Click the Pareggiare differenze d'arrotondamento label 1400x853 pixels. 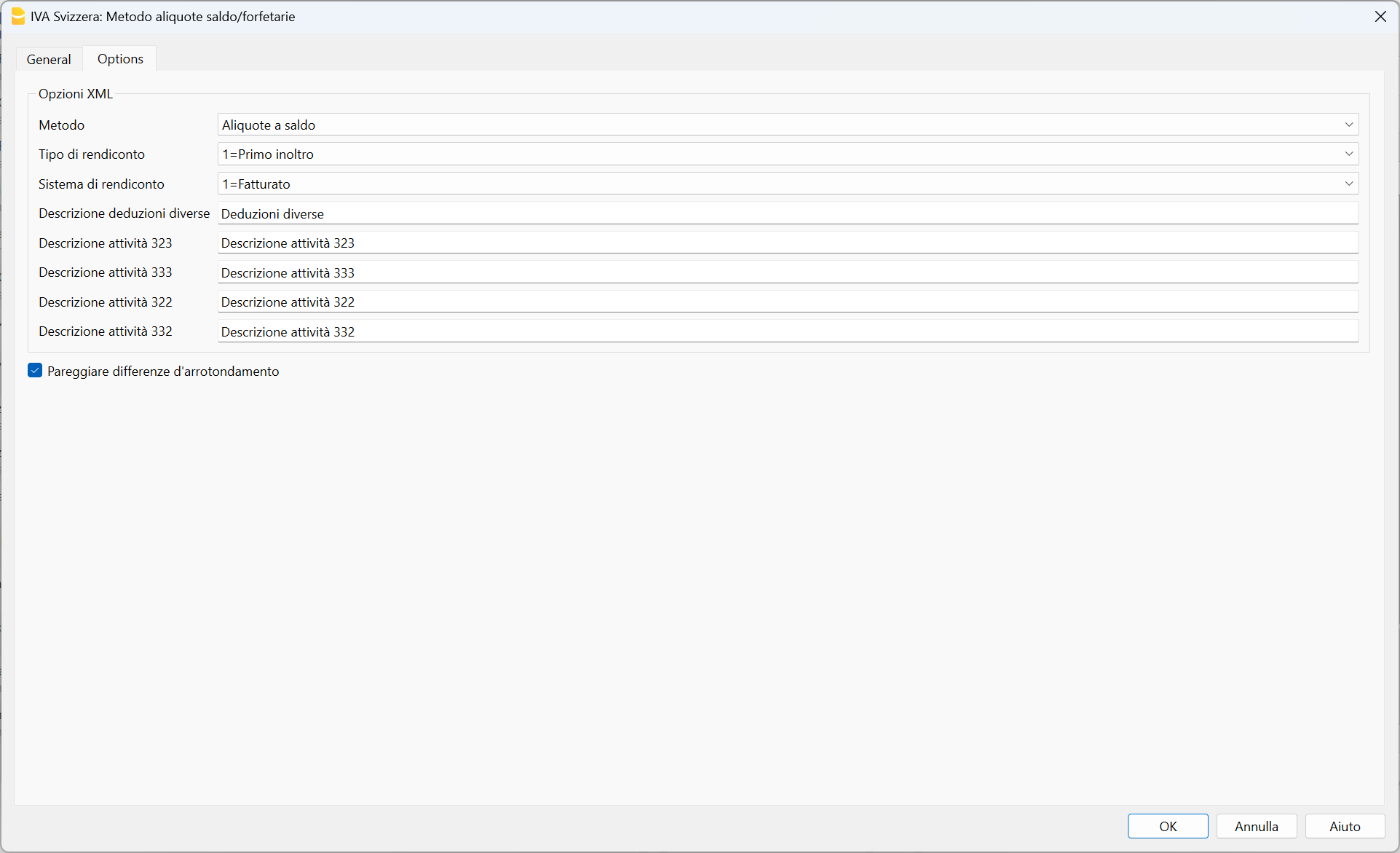pyautogui.click(x=163, y=372)
